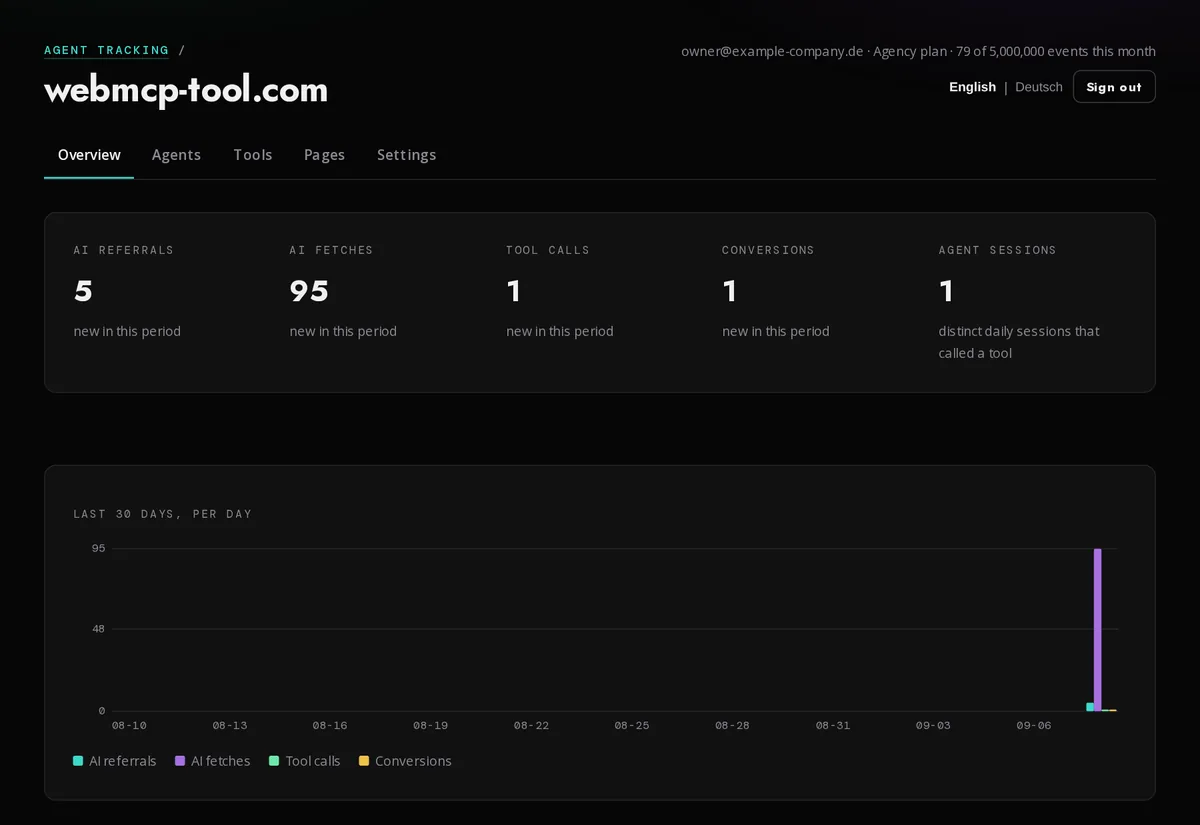Click the Conversions card heading
This screenshot has height=825, width=1200.
tap(768, 250)
